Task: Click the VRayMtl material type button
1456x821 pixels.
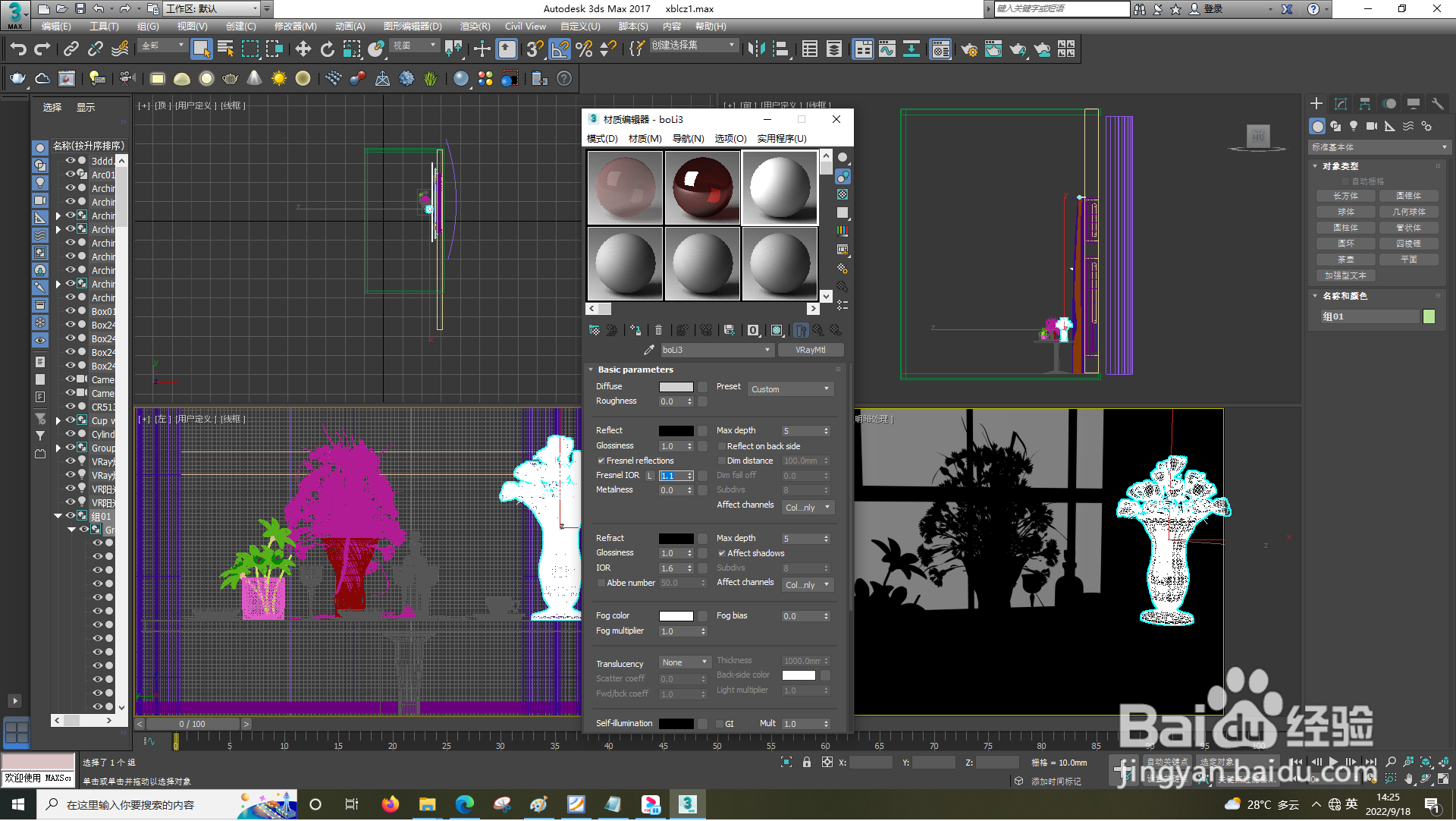Action: pyautogui.click(x=810, y=350)
